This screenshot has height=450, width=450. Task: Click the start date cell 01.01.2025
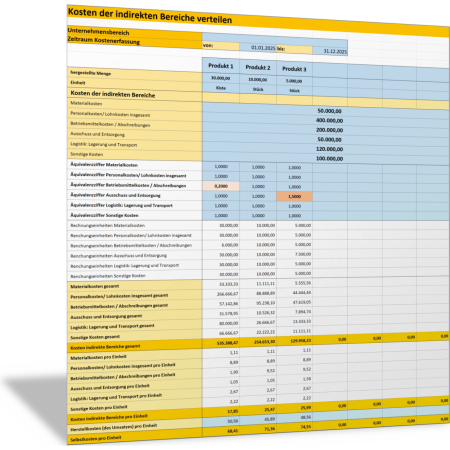click(x=258, y=48)
